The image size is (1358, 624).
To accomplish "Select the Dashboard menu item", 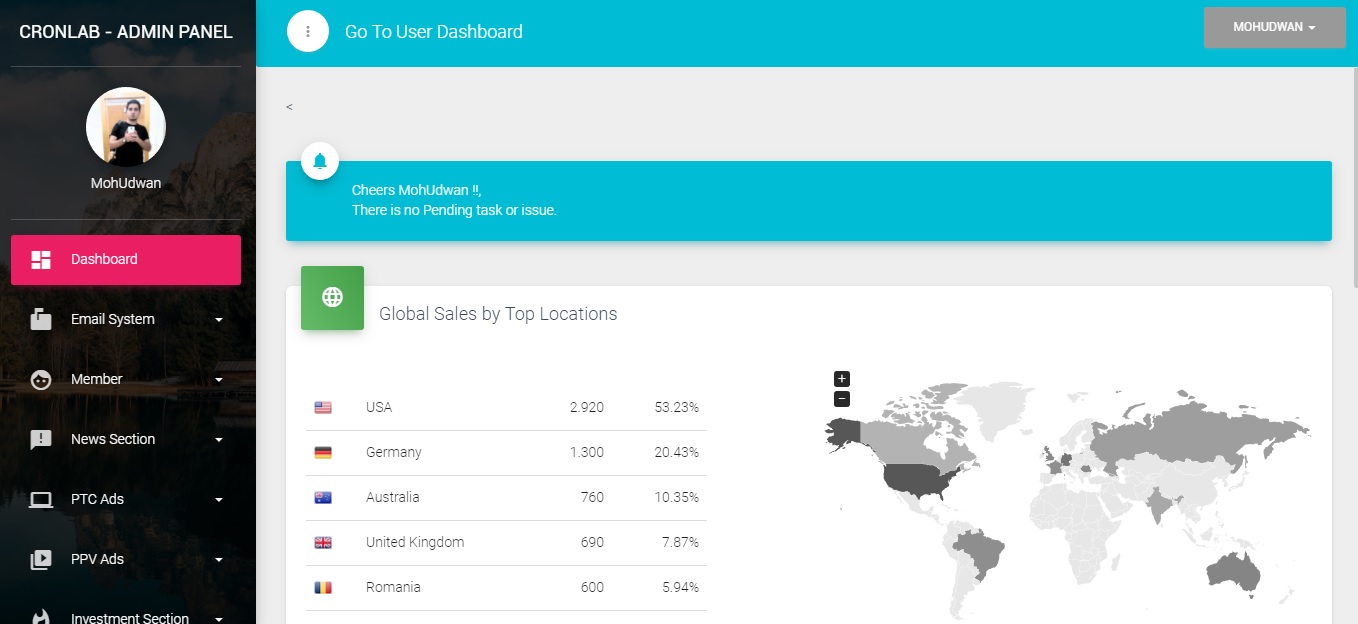I will point(126,260).
